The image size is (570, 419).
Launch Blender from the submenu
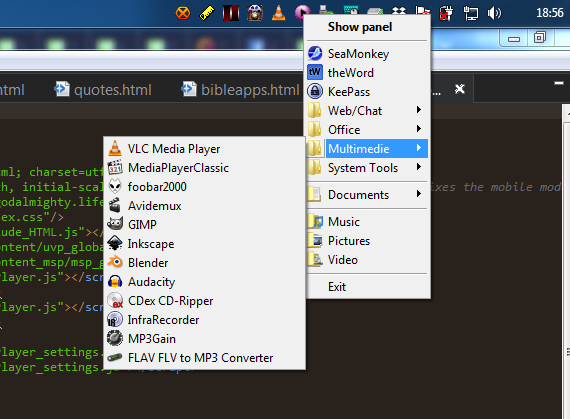204,263
